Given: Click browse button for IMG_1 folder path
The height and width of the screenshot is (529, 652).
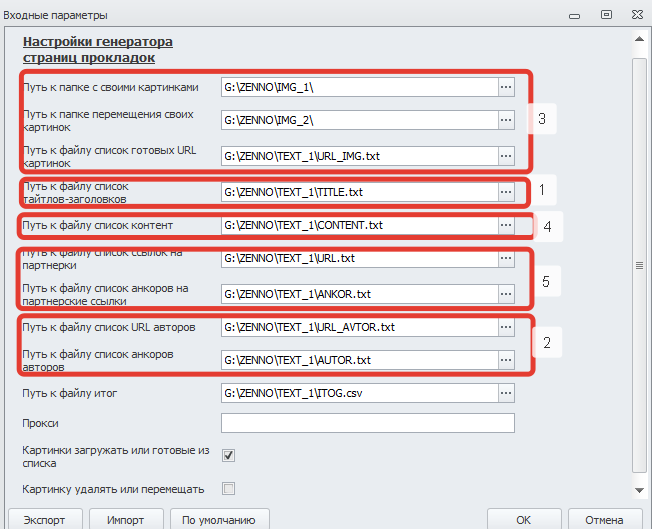Looking at the screenshot, I should click(x=505, y=88).
